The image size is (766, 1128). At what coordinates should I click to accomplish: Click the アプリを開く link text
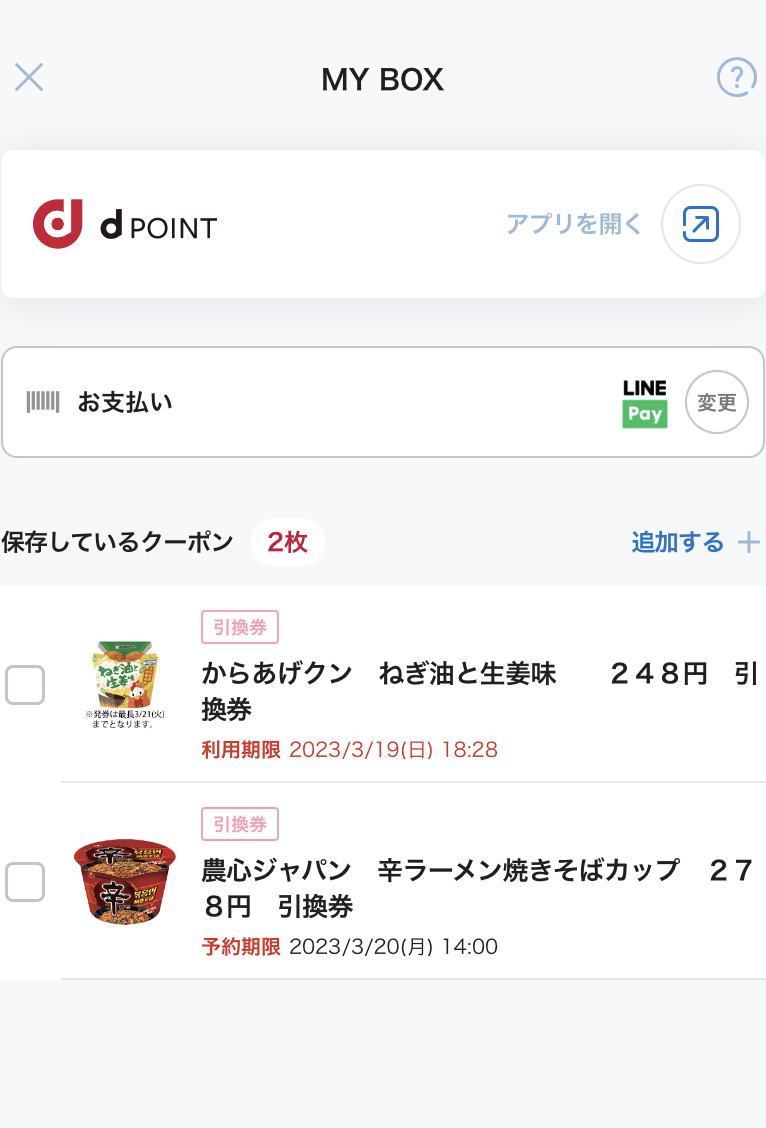tap(574, 224)
